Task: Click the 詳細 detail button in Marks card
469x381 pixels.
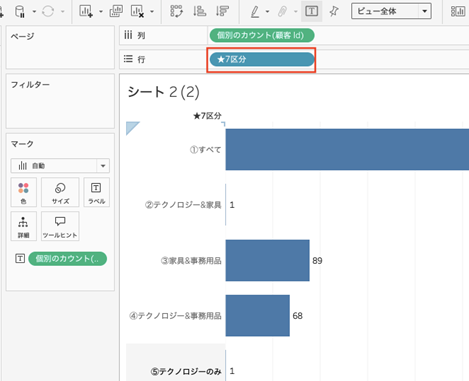Action: click(23, 226)
